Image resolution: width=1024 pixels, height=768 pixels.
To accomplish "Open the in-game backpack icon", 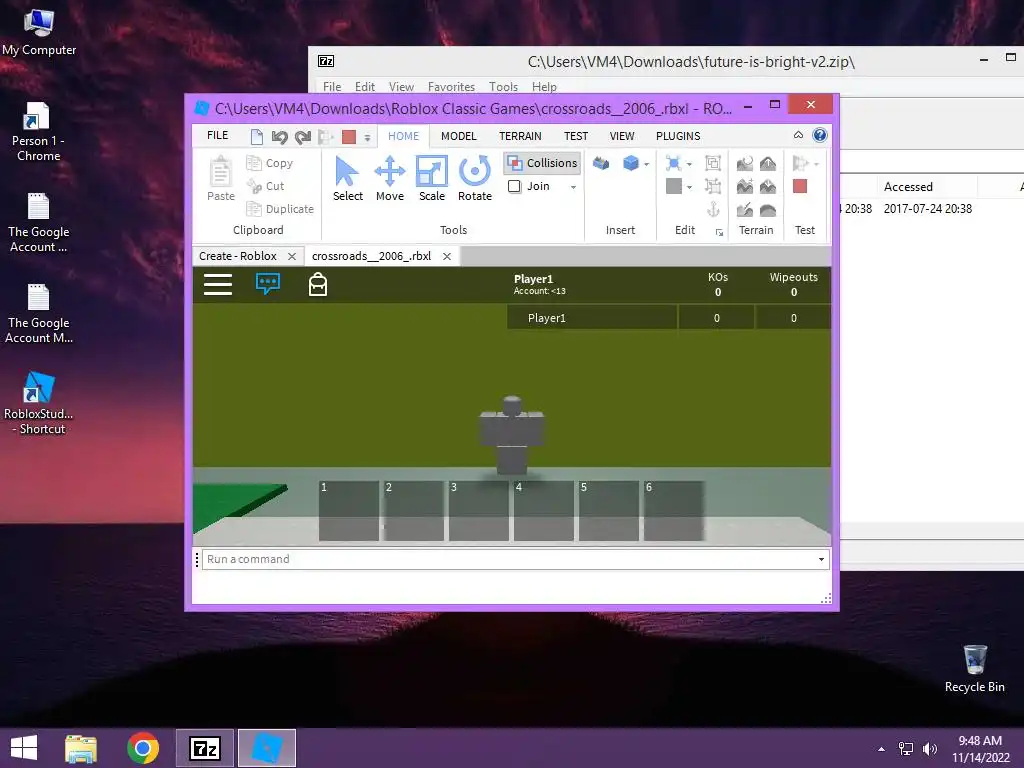I will coord(318,284).
